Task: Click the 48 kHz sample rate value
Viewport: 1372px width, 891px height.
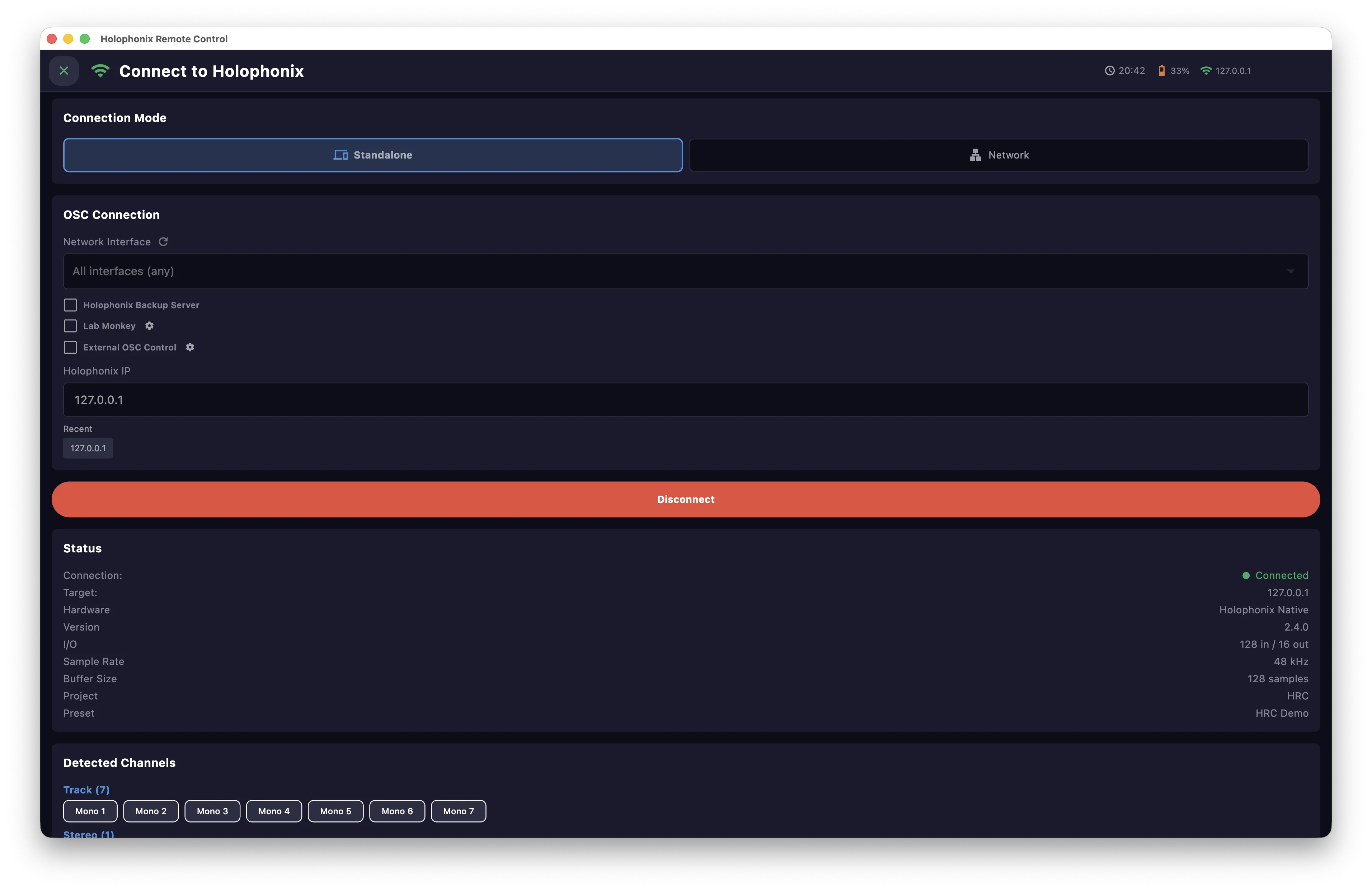Action: click(x=1291, y=662)
